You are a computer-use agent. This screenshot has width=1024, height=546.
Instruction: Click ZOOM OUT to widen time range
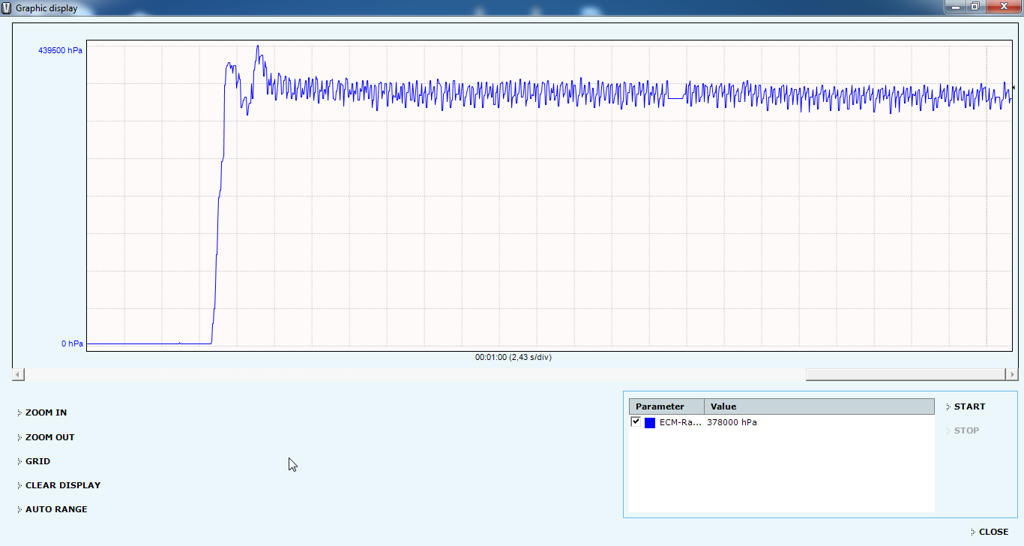[x=50, y=437]
